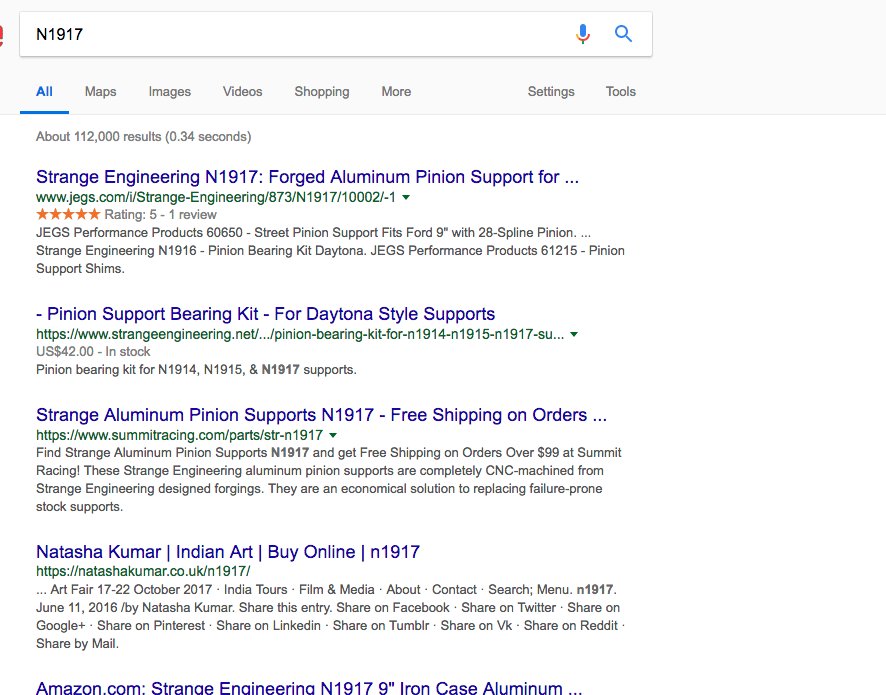Viewport: 886px width, 695px height.
Task: Open search Settings menu
Action: click(551, 92)
